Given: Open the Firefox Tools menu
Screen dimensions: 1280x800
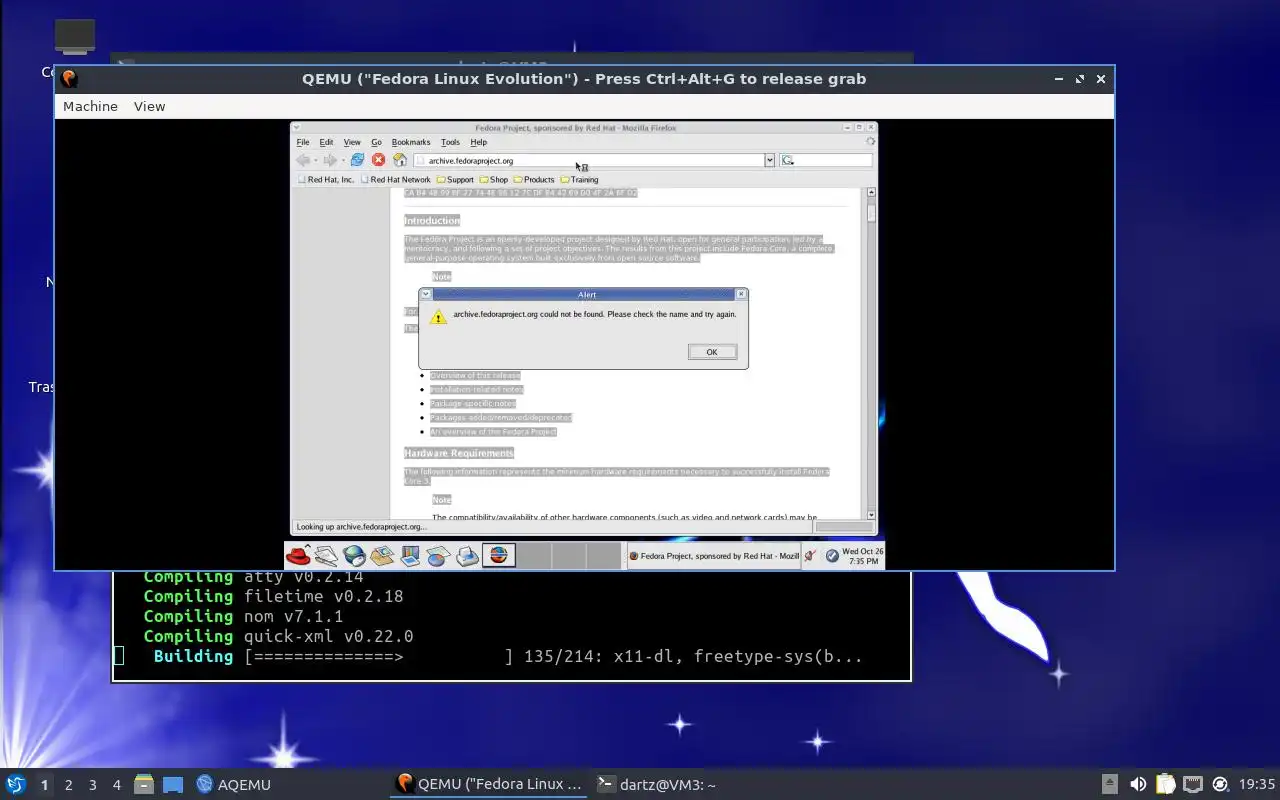Looking at the screenshot, I should 450,142.
